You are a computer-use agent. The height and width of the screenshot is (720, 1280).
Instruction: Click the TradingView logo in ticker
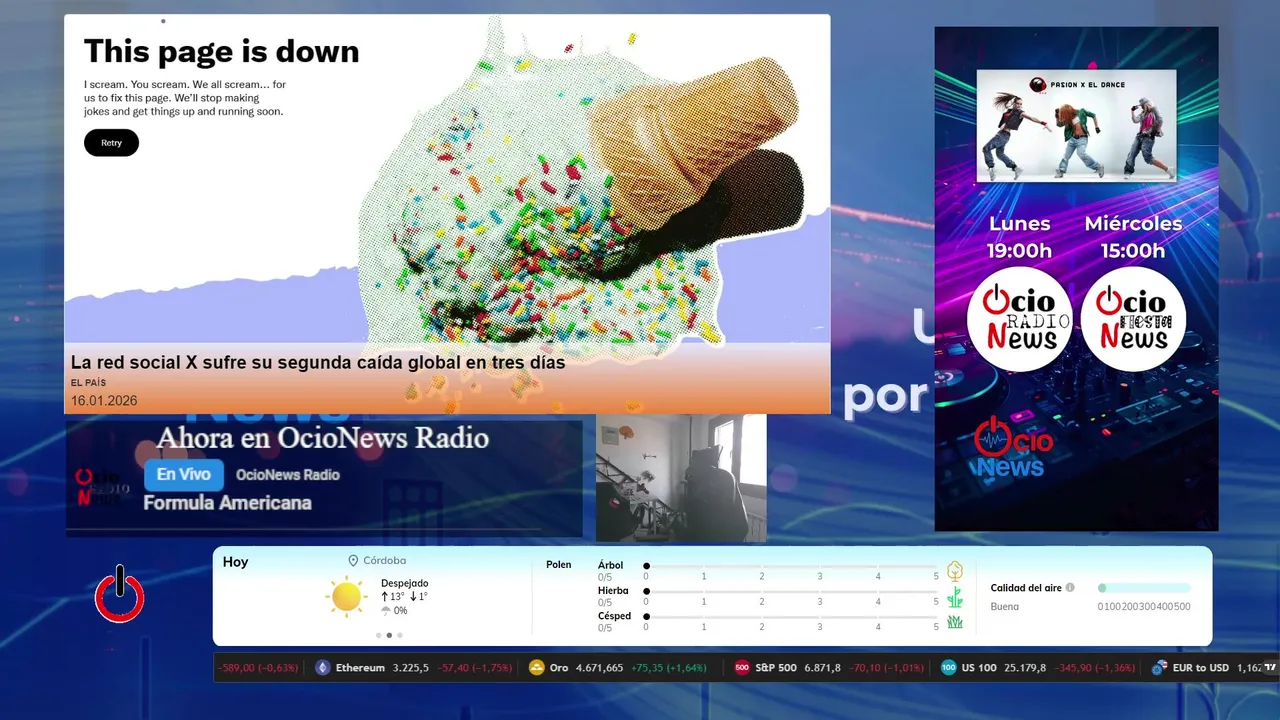click(x=1270, y=667)
